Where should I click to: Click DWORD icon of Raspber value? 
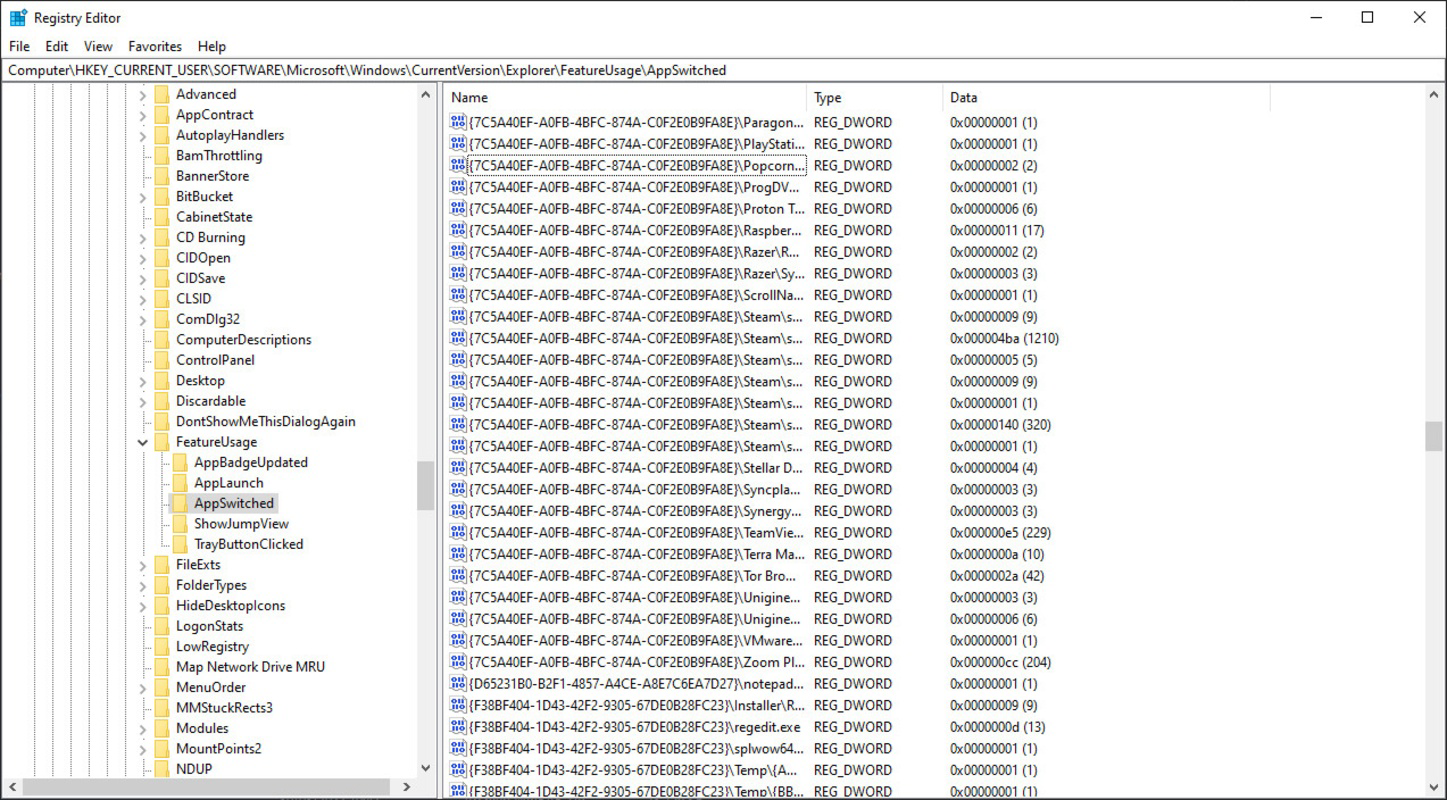click(458, 230)
